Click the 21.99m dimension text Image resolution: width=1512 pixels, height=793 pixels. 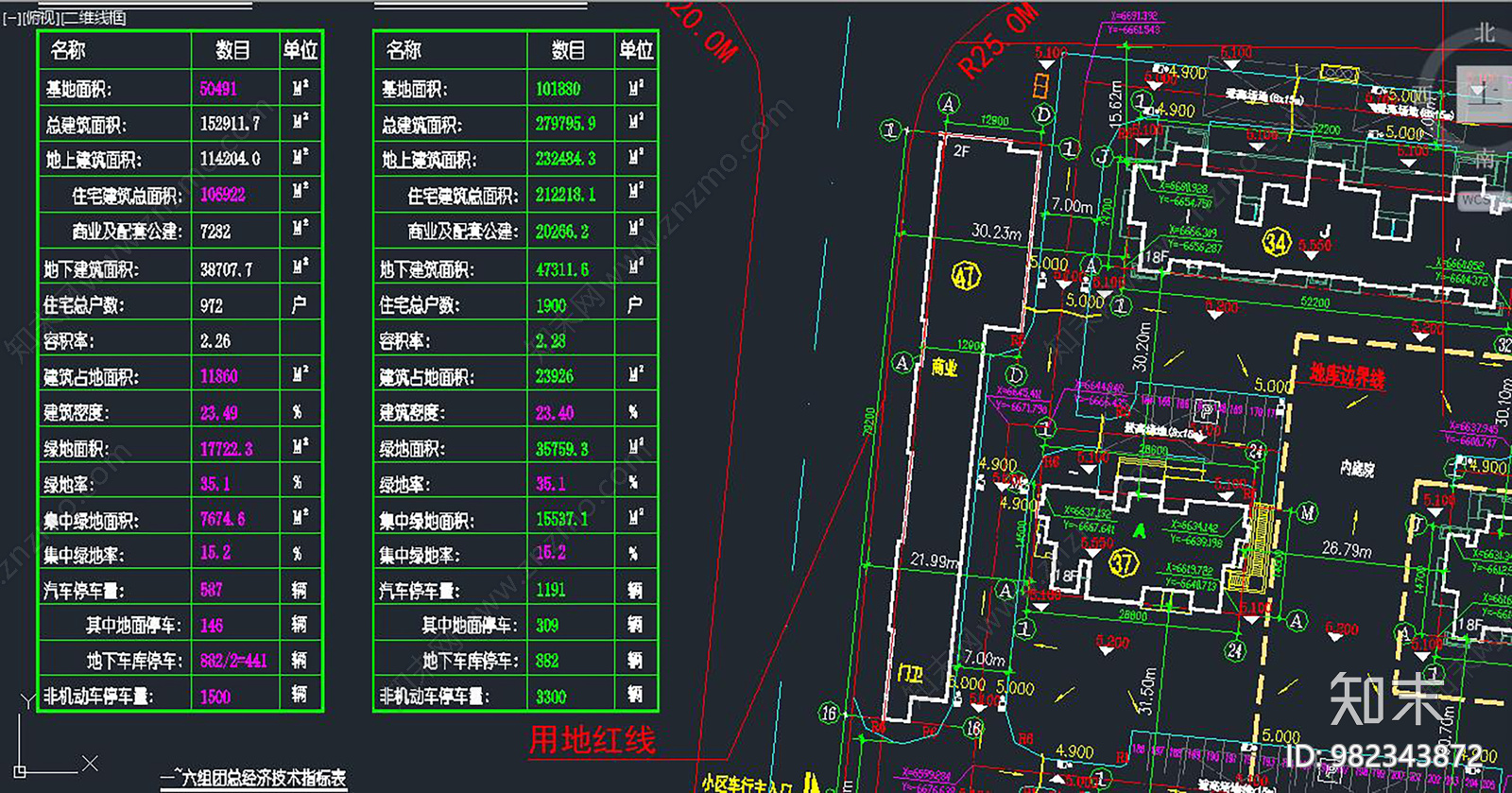(935, 560)
